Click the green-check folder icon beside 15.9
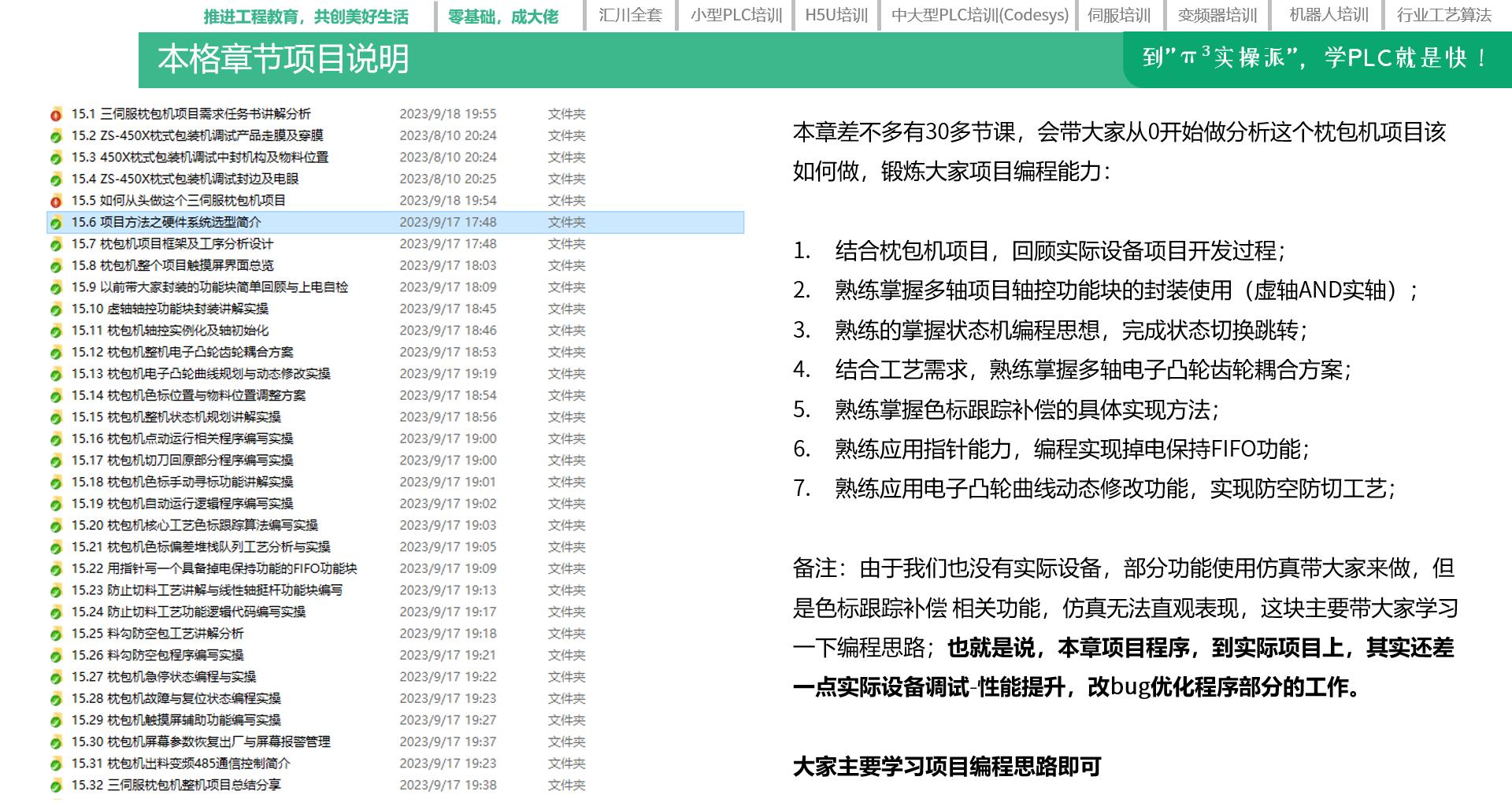This screenshot has width=1512, height=810. click(x=56, y=287)
